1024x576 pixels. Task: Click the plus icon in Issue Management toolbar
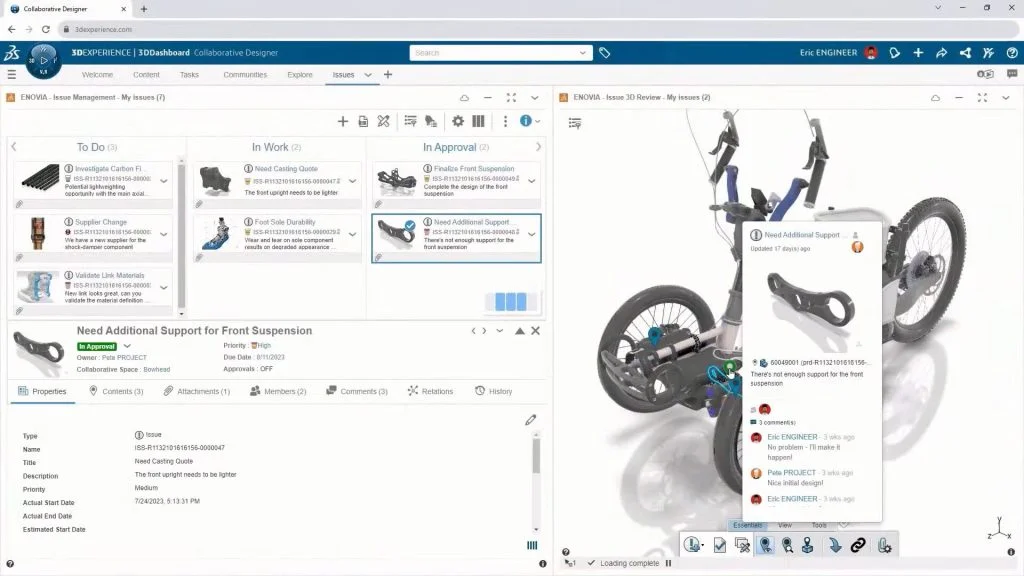click(x=342, y=121)
